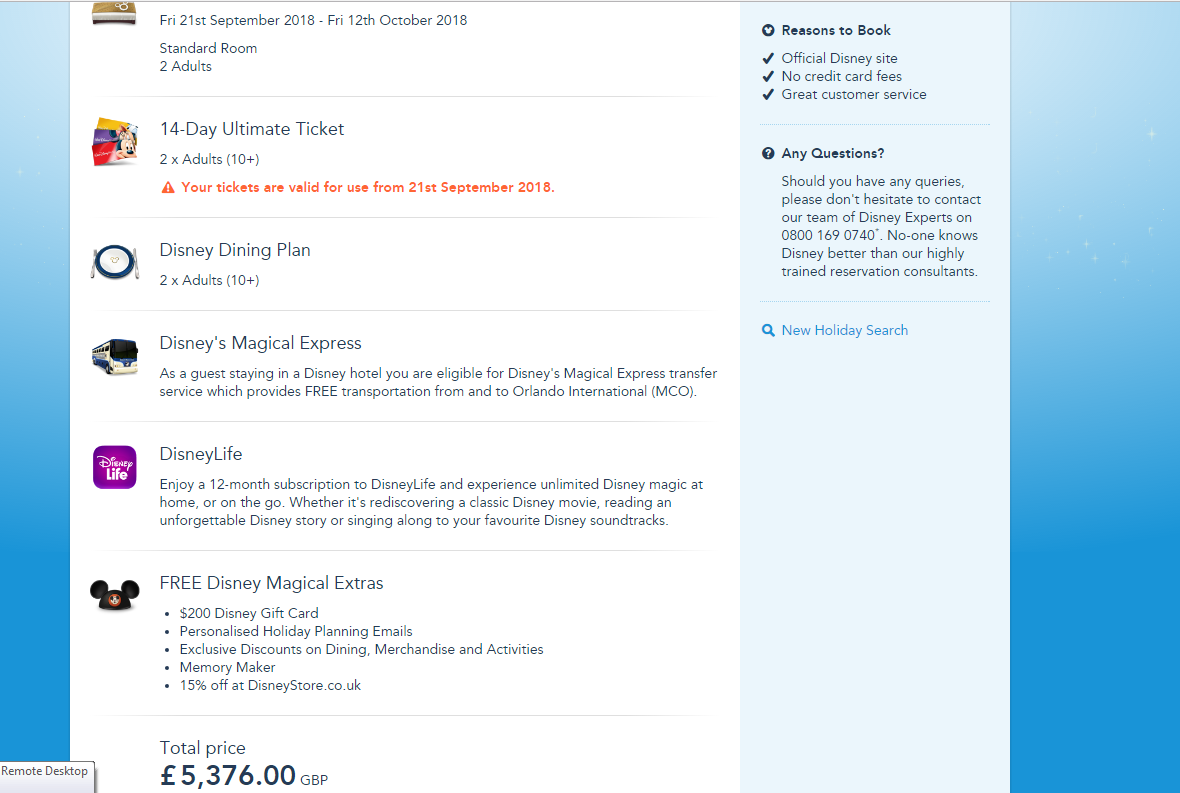The image size is (1180, 793).
Task: Click the 15% off at DisneyStore.co.uk item
Action: (270, 685)
